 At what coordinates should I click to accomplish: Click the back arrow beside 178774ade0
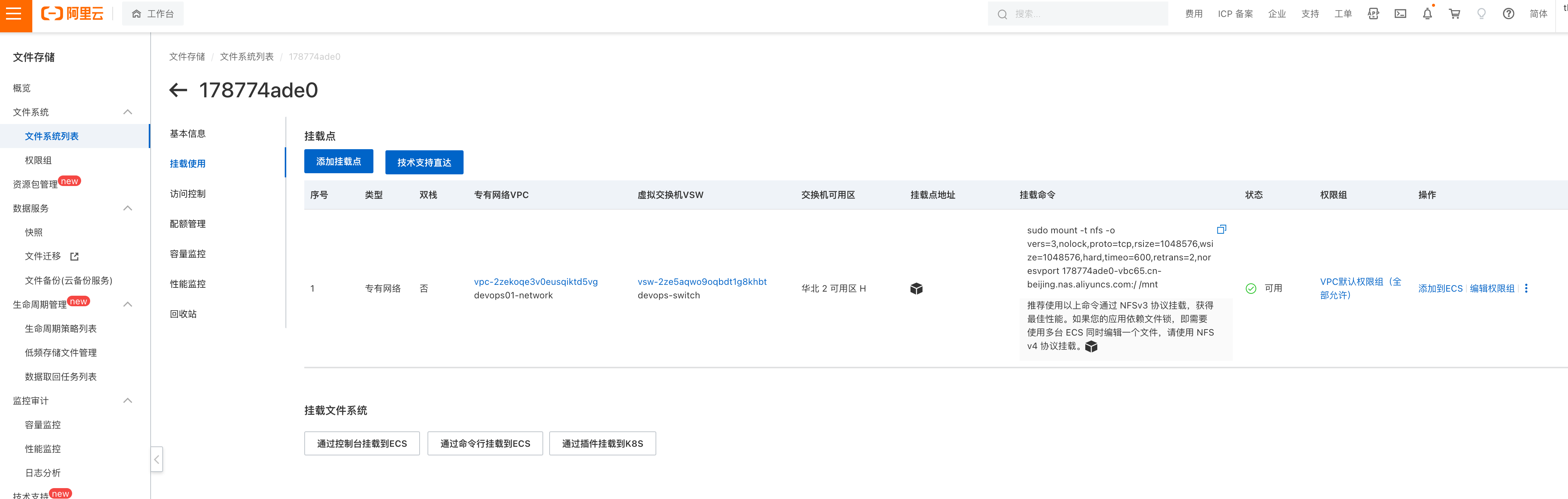point(178,90)
